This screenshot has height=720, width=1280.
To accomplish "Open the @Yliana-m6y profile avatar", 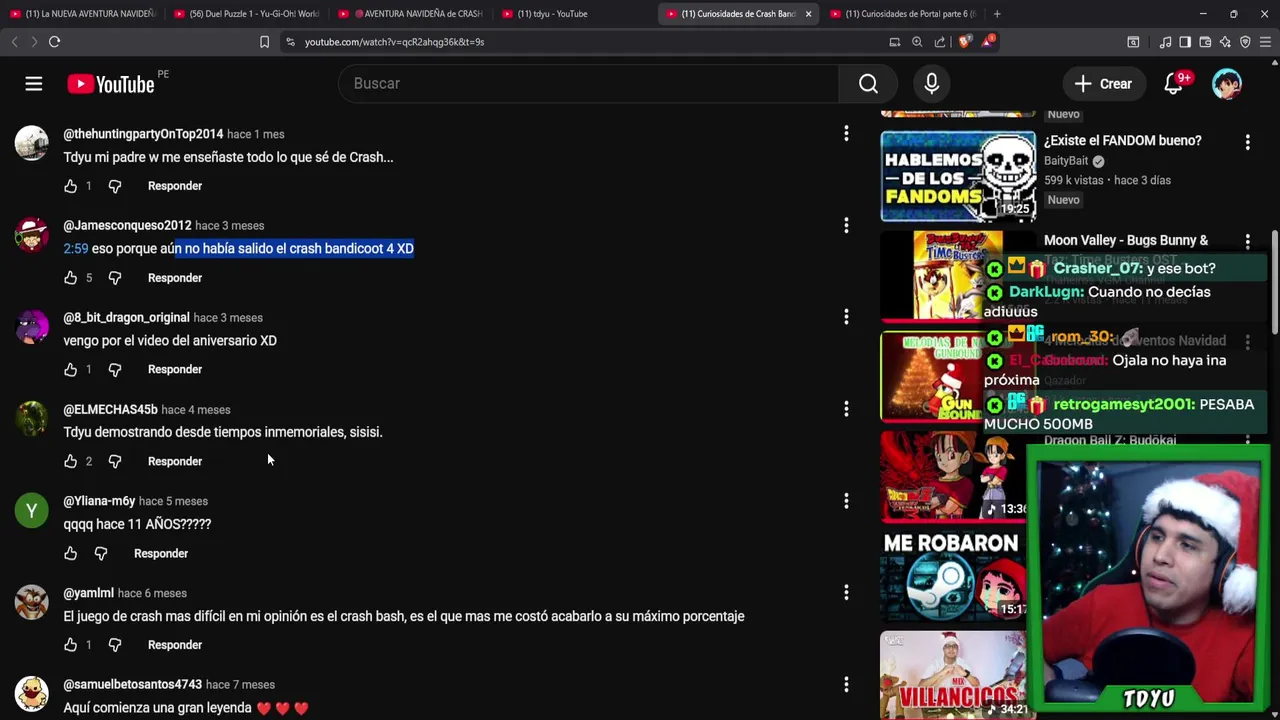I will [x=31, y=511].
